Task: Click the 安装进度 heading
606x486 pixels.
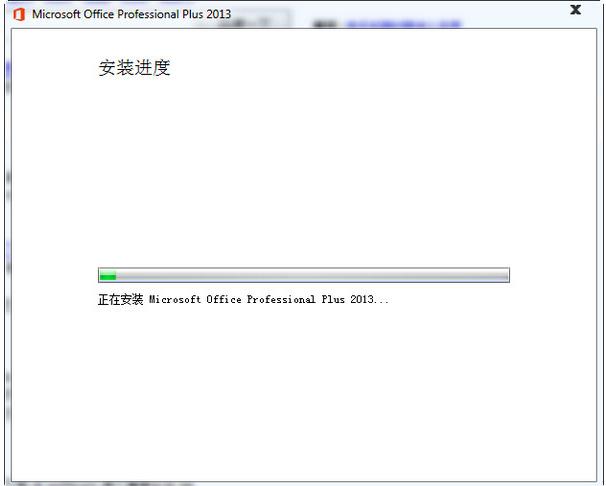Action: click(134, 68)
